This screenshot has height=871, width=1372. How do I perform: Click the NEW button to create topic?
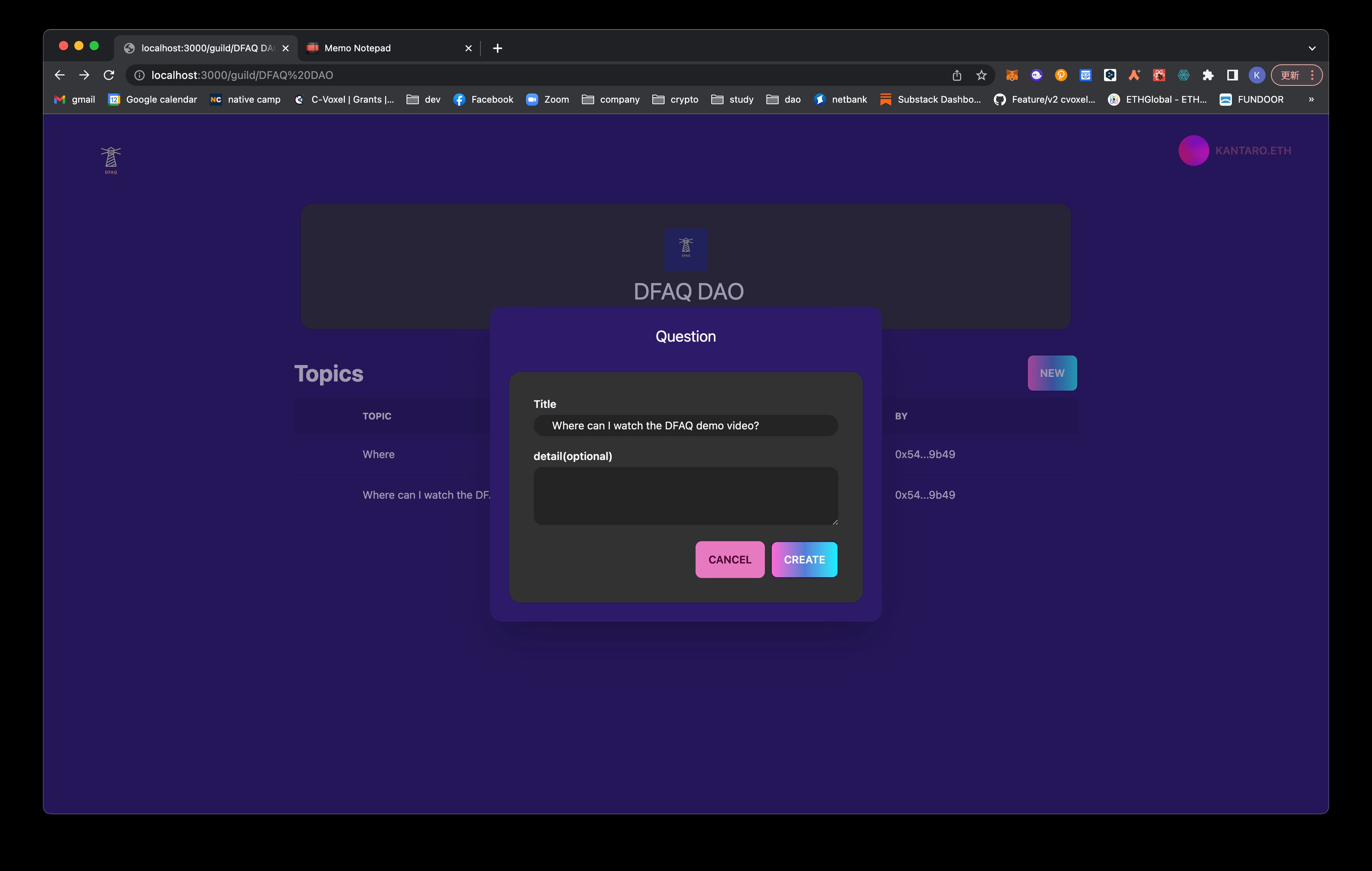(1052, 372)
